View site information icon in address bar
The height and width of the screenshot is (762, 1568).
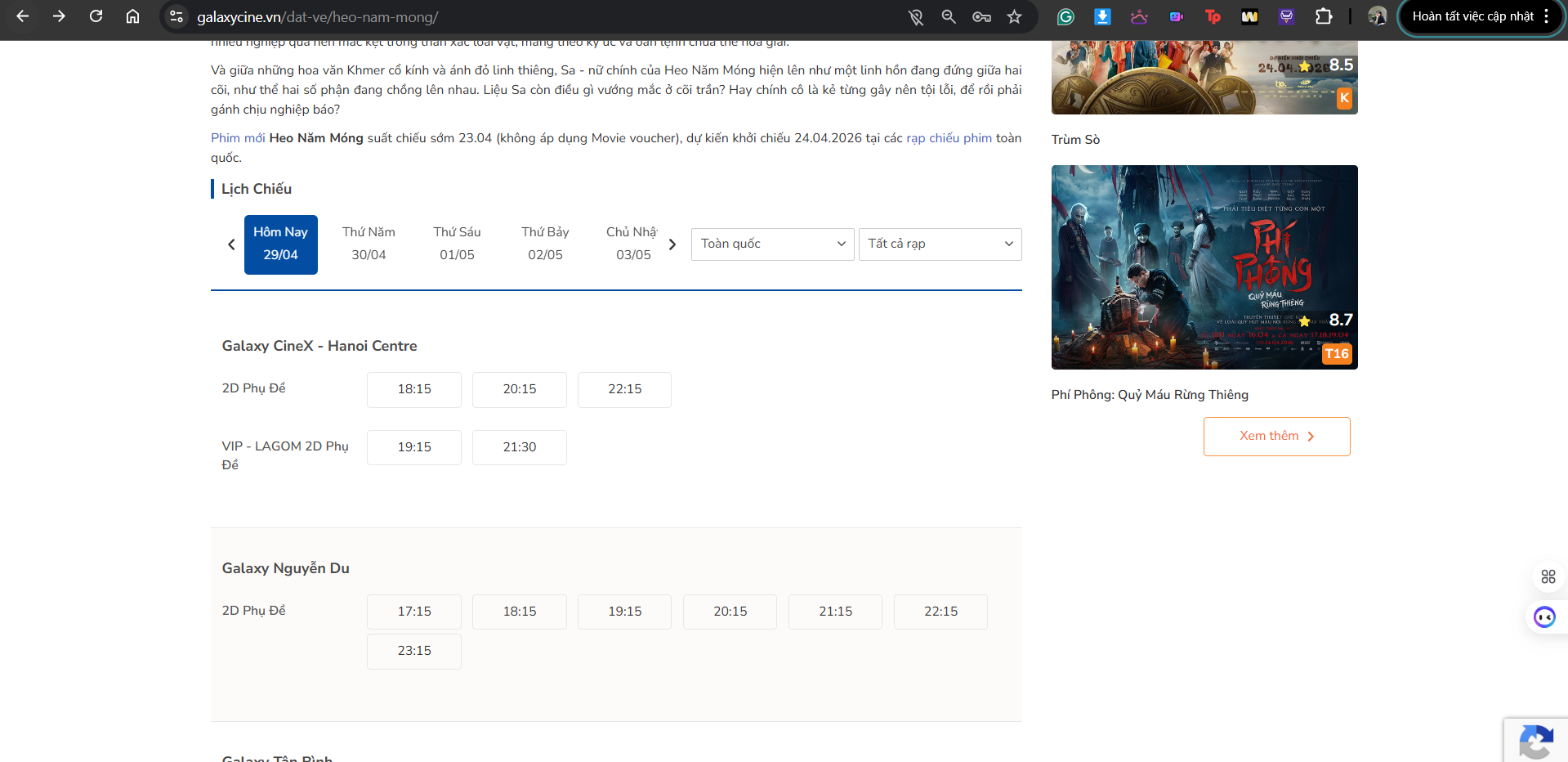(176, 16)
